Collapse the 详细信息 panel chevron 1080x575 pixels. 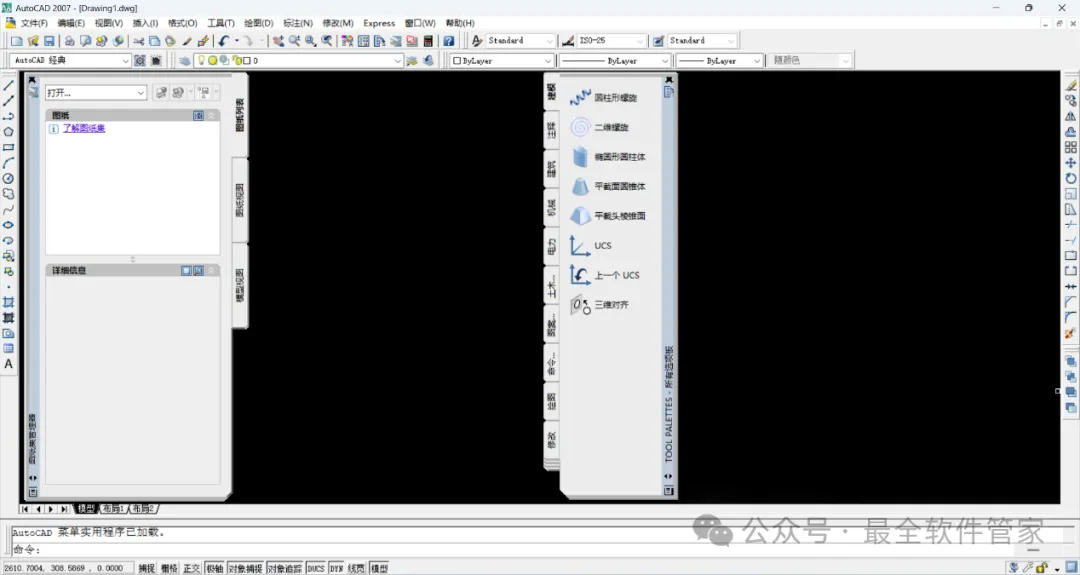(211, 271)
